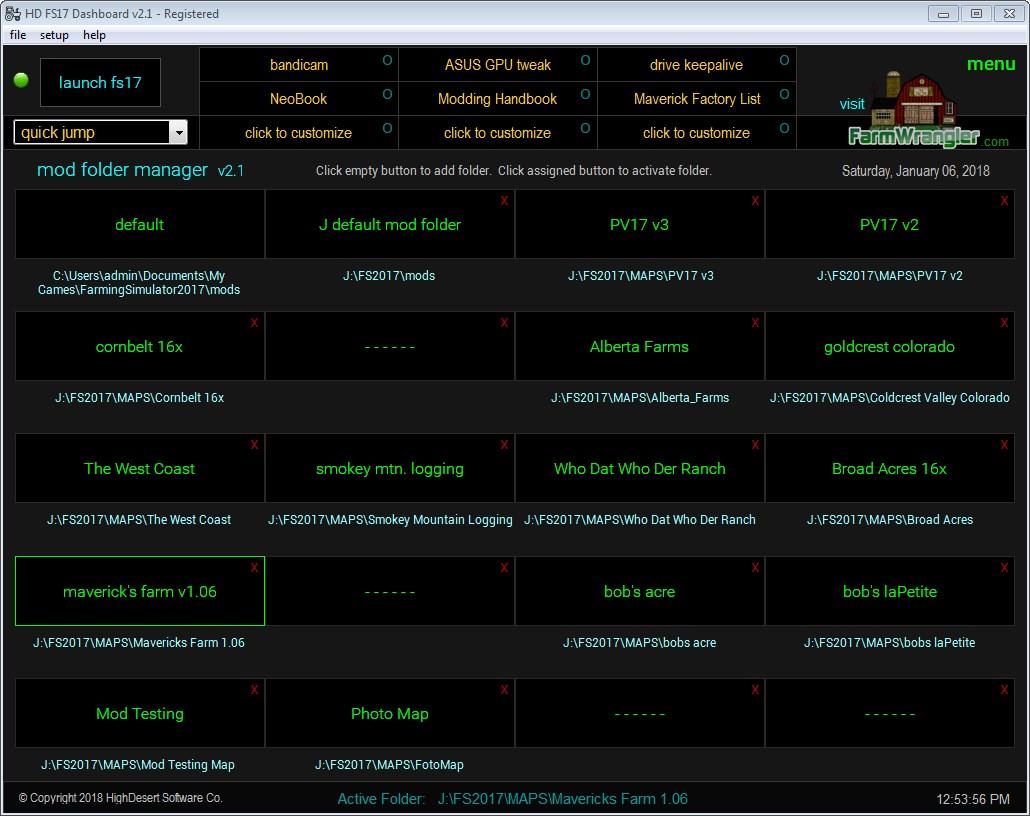Click red X on bob's acre button
This screenshot has width=1030, height=816.
pyautogui.click(x=754, y=568)
